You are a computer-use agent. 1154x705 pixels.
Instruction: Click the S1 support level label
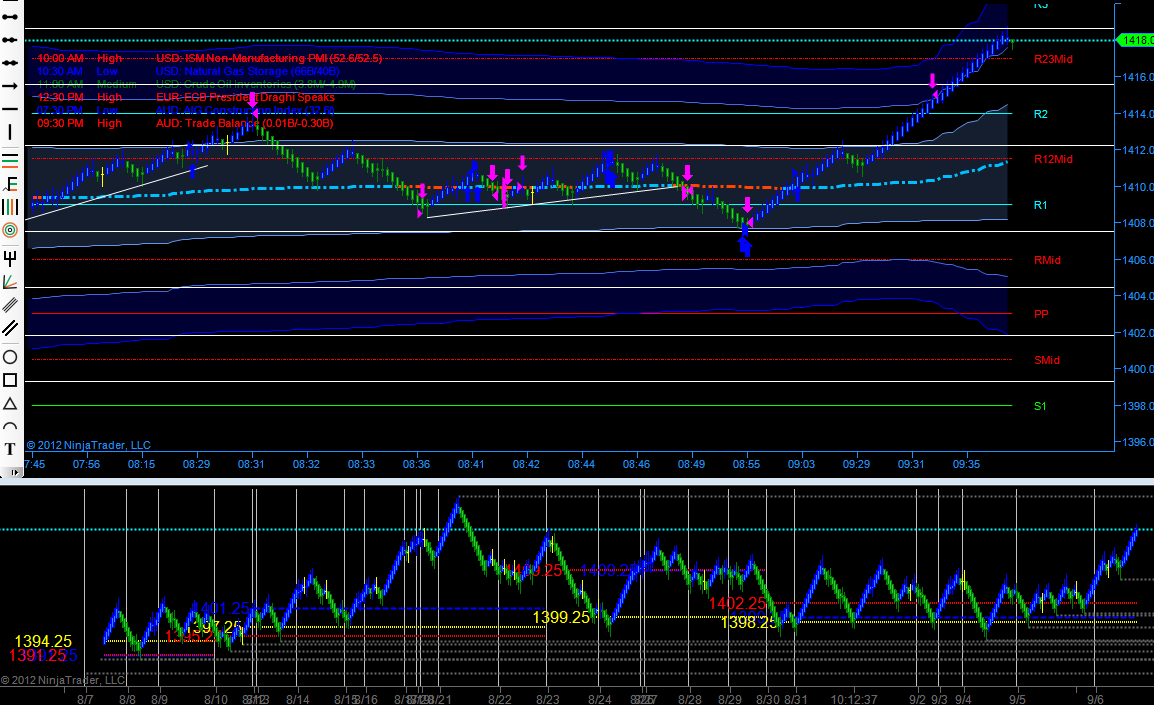[1040, 406]
